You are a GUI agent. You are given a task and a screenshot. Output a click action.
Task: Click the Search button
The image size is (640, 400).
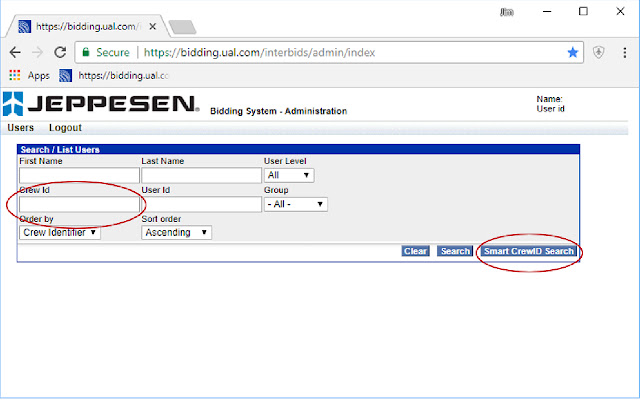click(x=455, y=251)
